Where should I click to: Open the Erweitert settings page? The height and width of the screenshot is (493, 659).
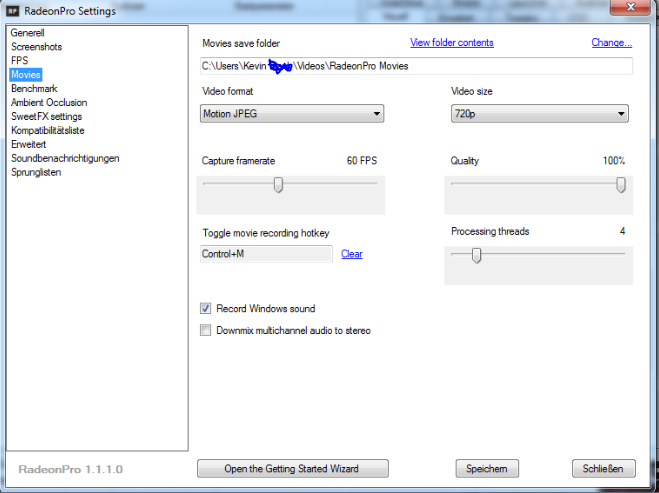[x=29, y=144]
